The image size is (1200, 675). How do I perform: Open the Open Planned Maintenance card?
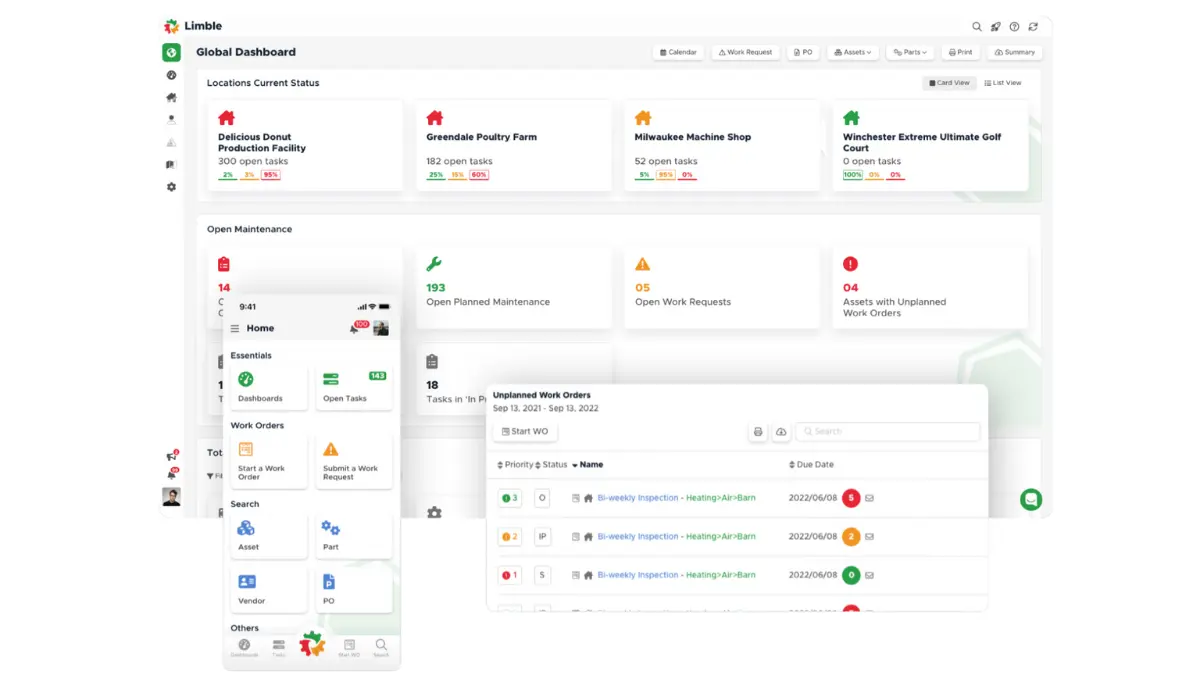tap(513, 288)
